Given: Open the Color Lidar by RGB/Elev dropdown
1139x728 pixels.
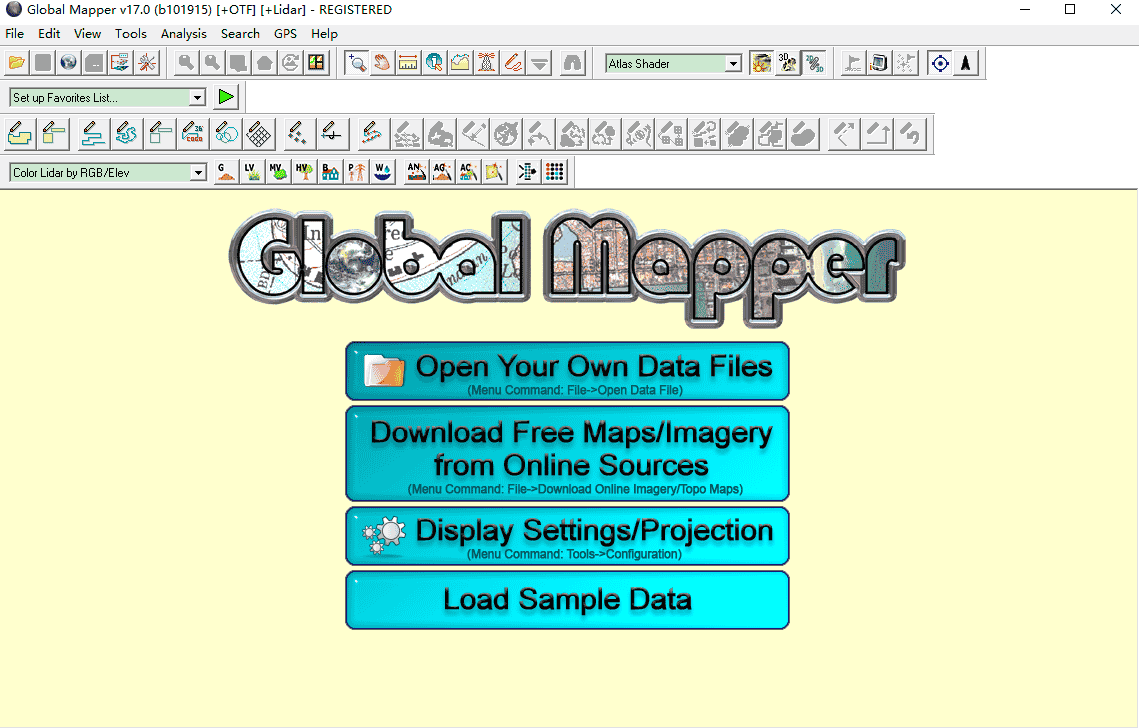Looking at the screenshot, I should [197, 173].
